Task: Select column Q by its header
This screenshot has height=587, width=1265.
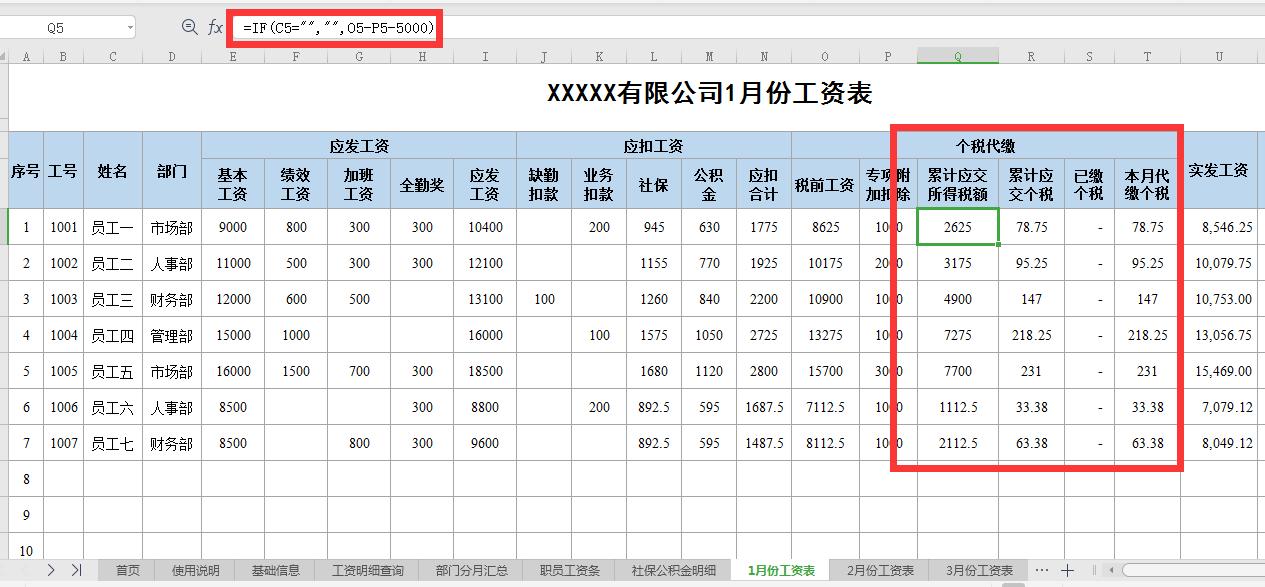Action: coord(956,57)
